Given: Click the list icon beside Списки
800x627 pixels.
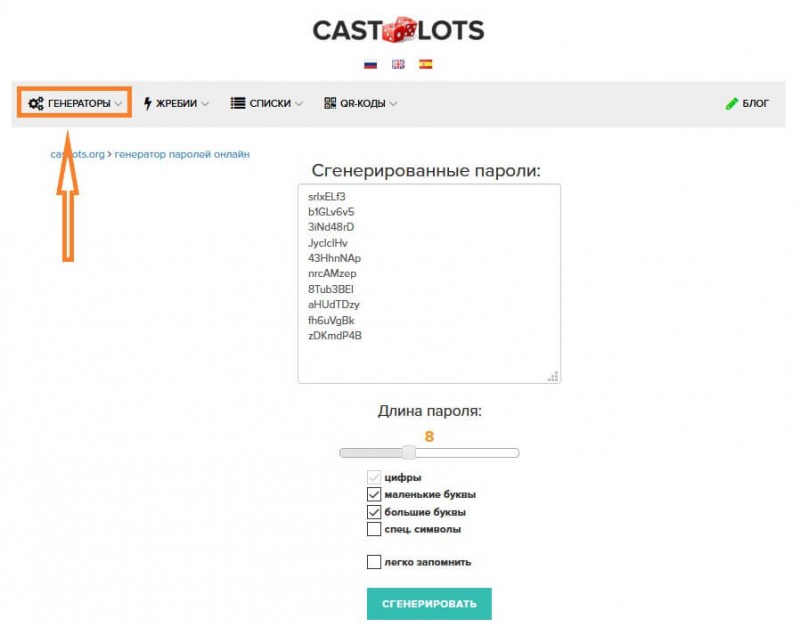Looking at the screenshot, I should pos(238,103).
